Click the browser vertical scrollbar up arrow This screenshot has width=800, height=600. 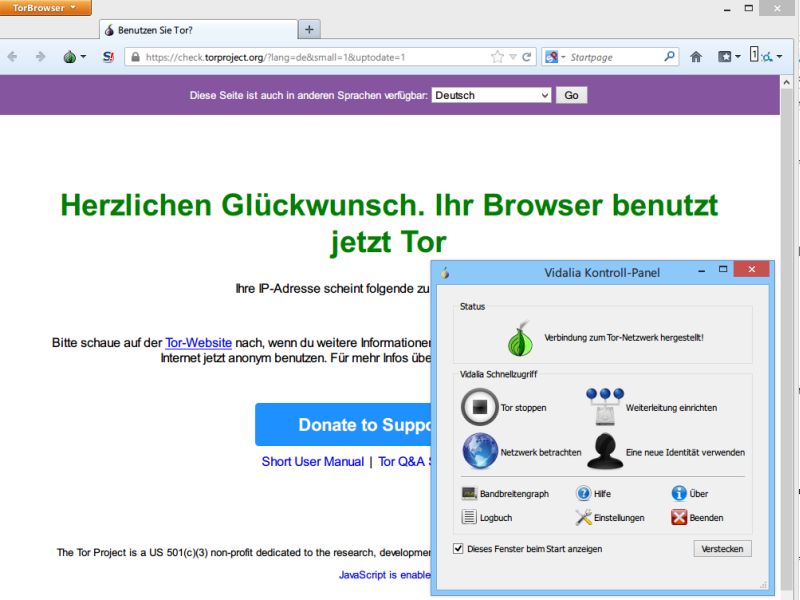(x=786, y=82)
